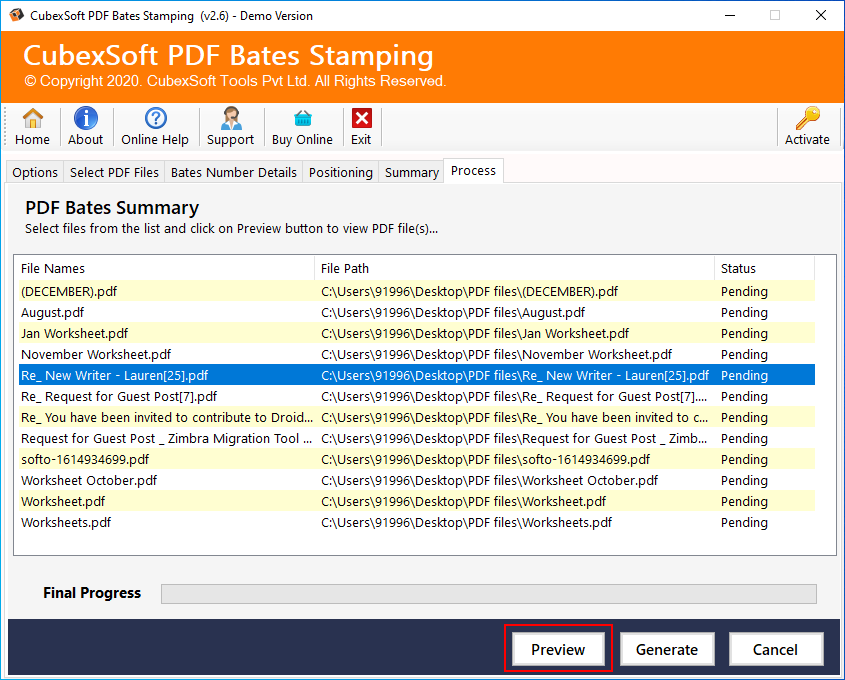Viewport: 845px width, 680px height.
Task: Go to Bates Number Details tab
Action: 234,172
